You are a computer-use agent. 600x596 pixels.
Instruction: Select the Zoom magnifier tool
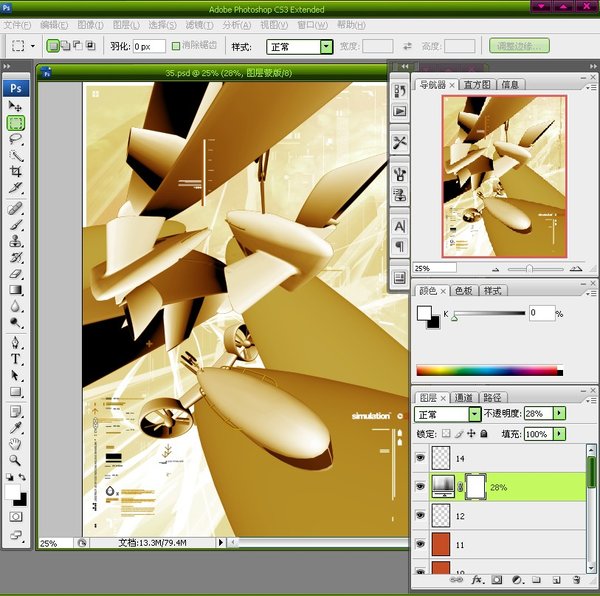click(x=16, y=460)
